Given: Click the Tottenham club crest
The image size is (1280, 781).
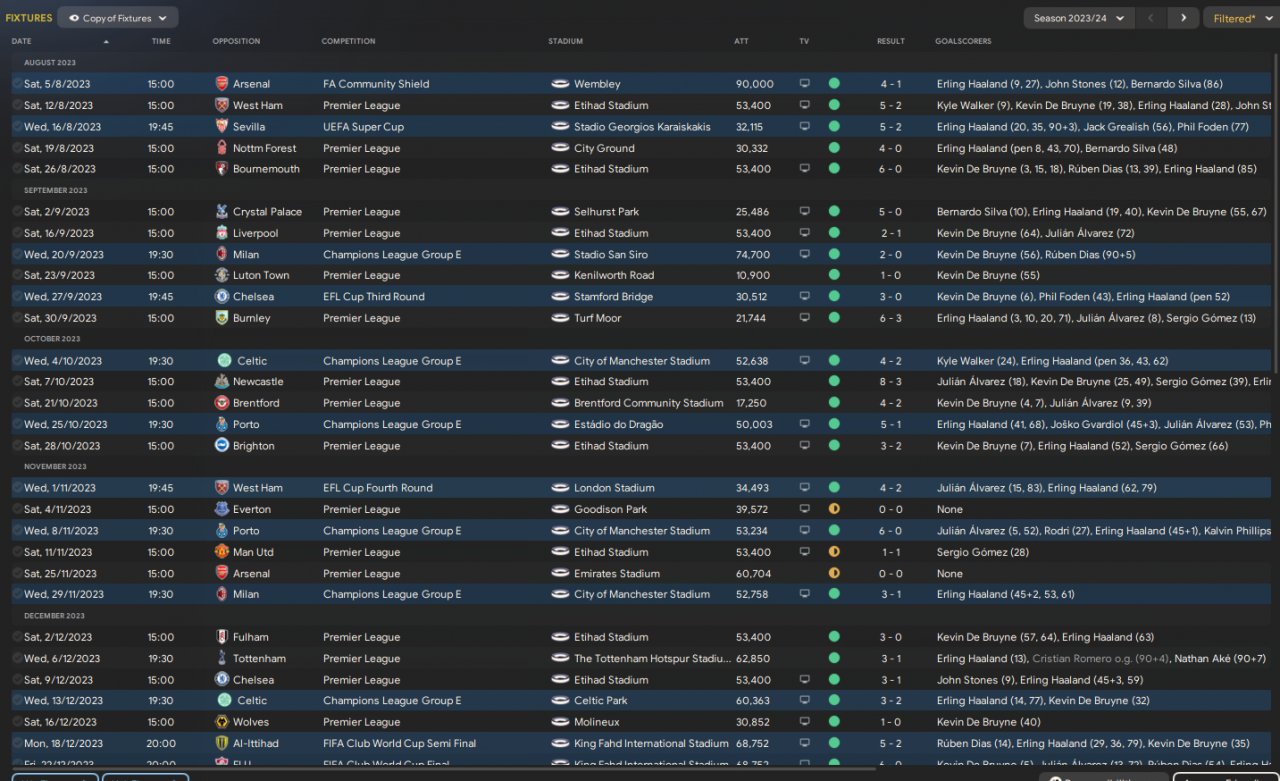Looking at the screenshot, I should point(222,659).
